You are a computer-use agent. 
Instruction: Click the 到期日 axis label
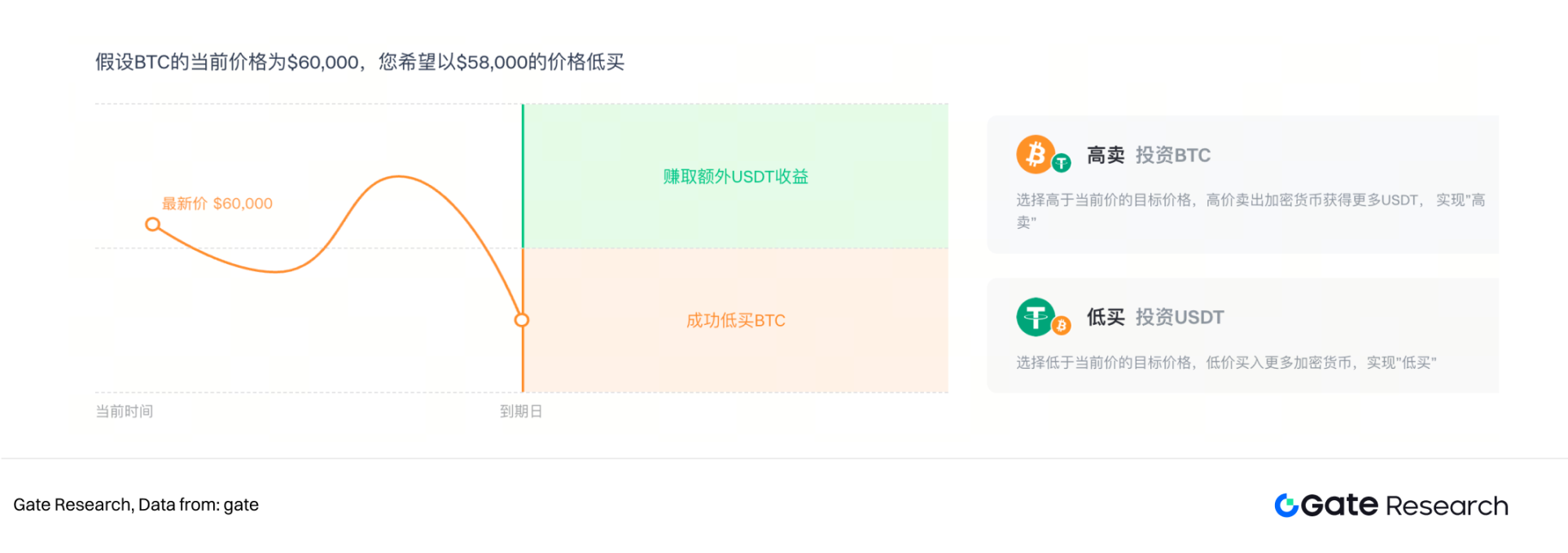pos(521,411)
